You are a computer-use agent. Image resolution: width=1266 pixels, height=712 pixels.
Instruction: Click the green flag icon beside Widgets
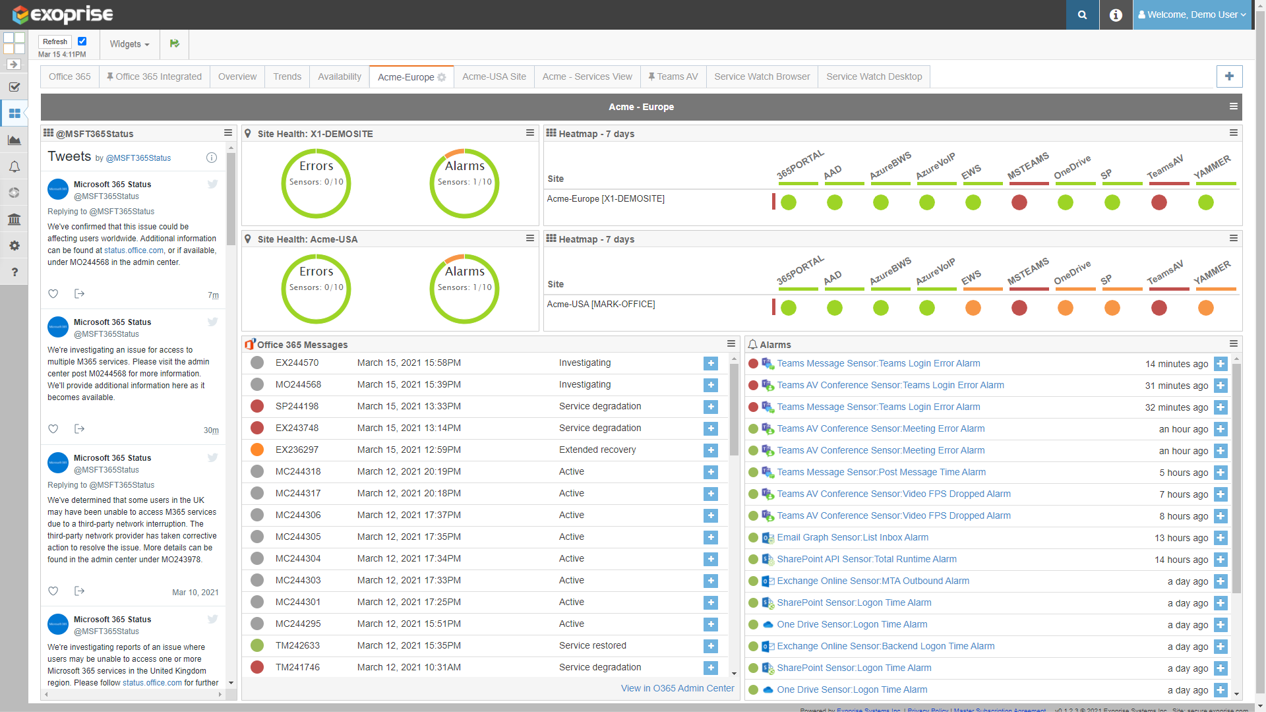174,44
